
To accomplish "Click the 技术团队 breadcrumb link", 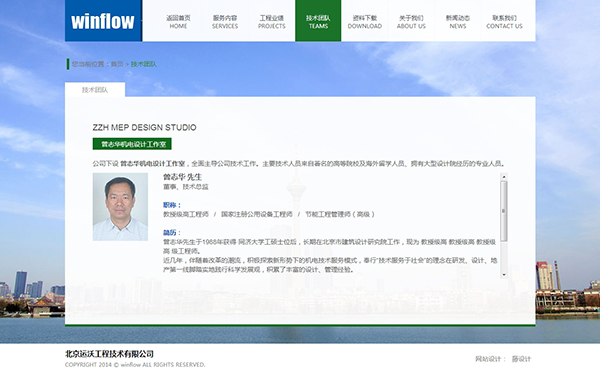I will 143,64.
